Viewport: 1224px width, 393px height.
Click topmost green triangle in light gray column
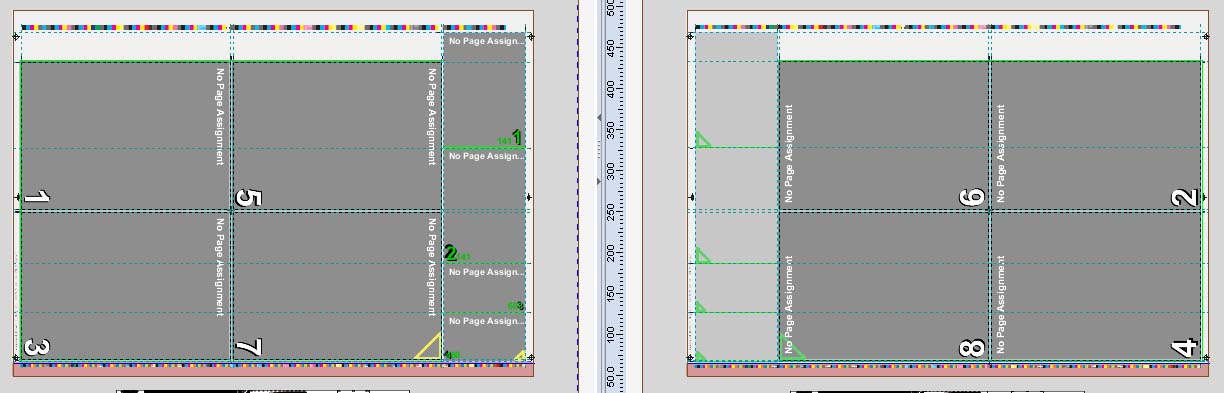(702, 140)
